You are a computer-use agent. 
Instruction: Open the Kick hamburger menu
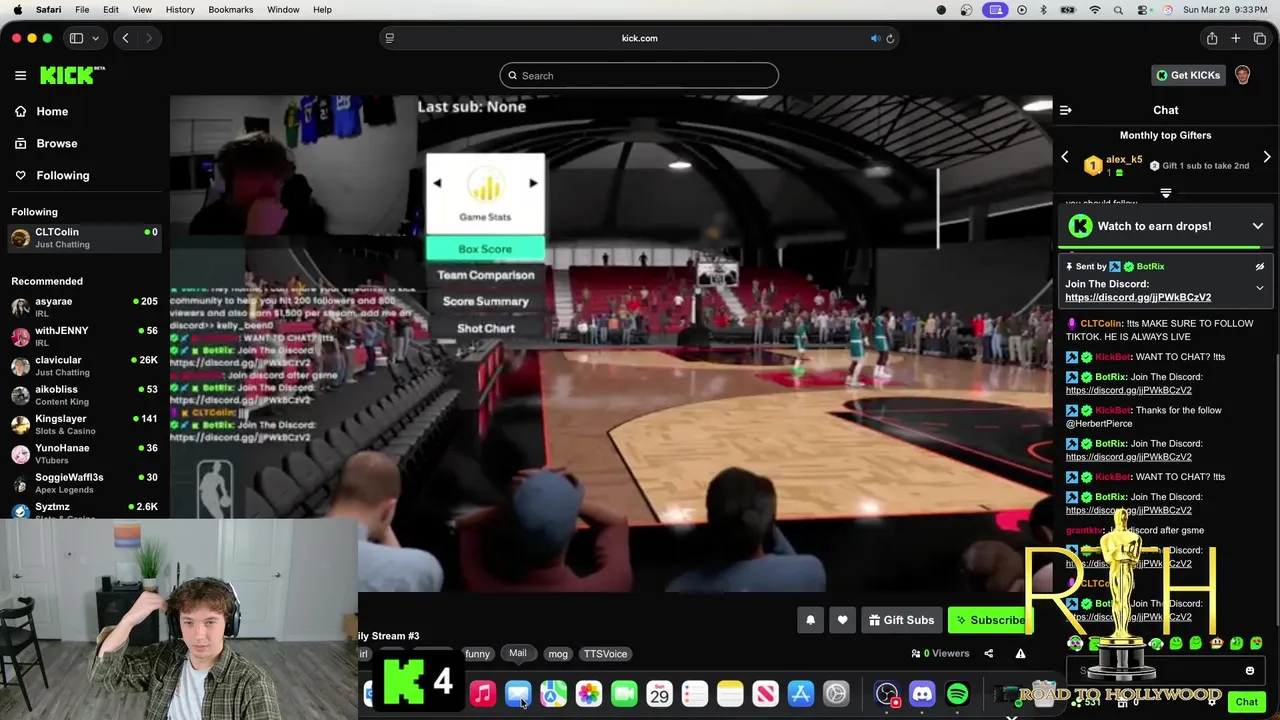20,75
